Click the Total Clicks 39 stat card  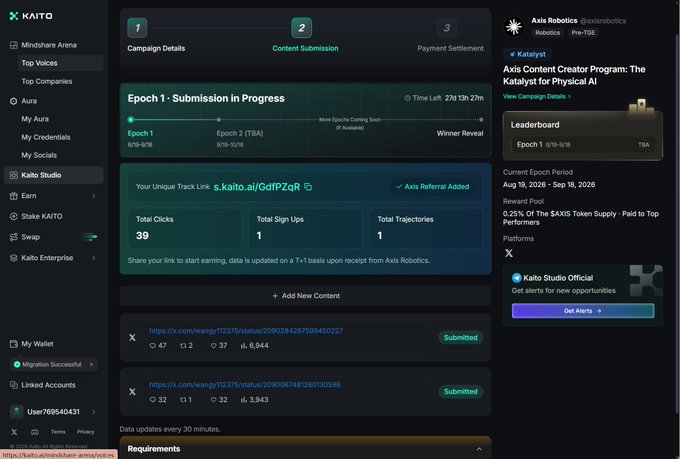coord(185,228)
